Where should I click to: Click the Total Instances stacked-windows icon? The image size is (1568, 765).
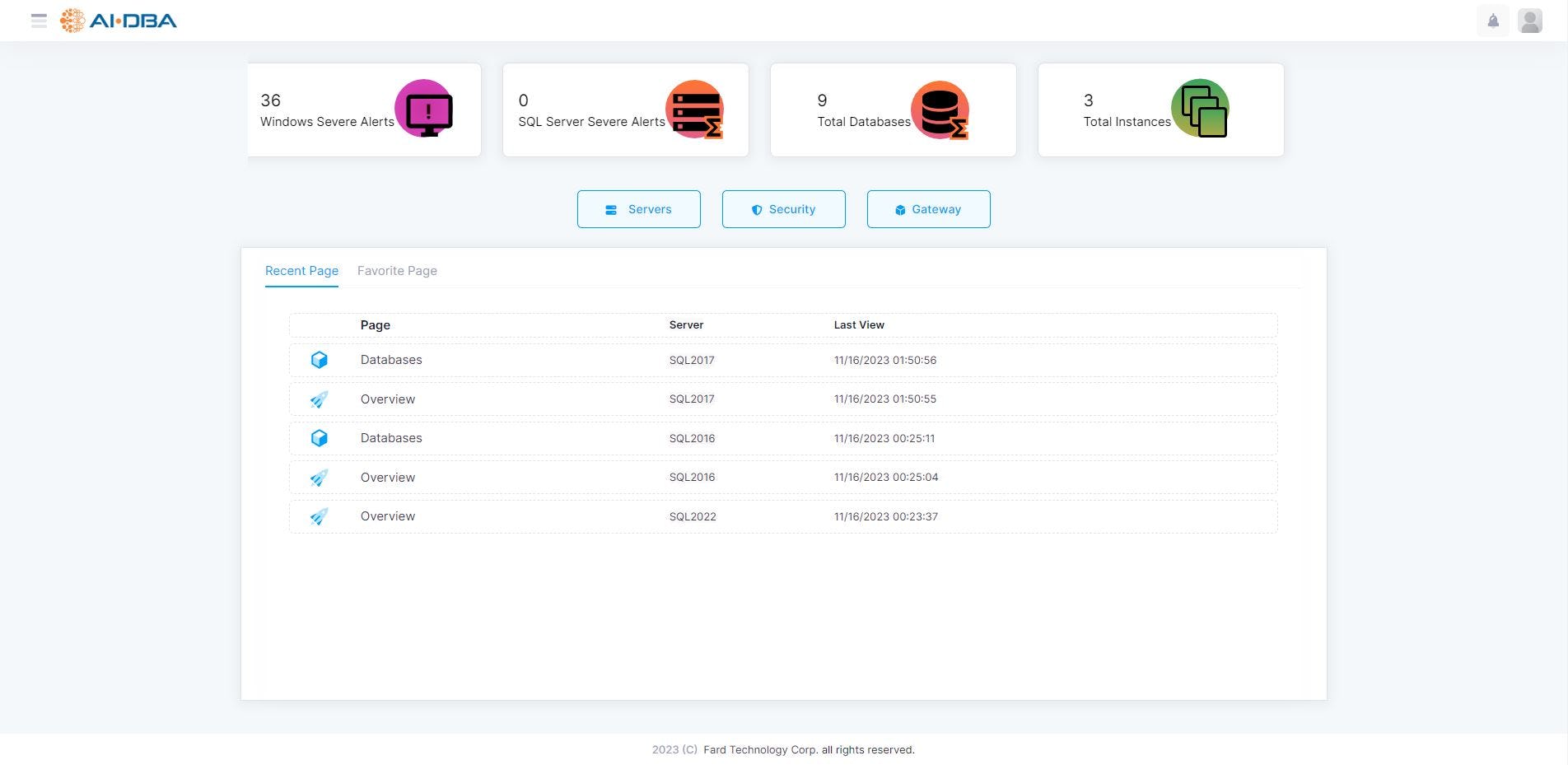(1200, 108)
